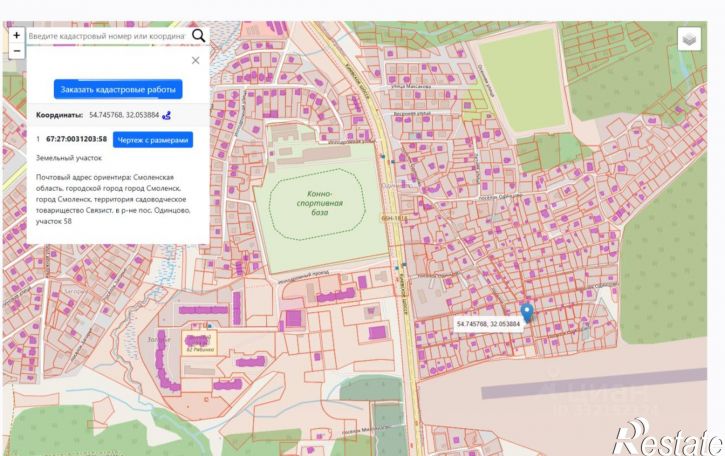Select cadastral number 67:27:0031203:58
Screen dimensions: 725x456
[76, 139]
